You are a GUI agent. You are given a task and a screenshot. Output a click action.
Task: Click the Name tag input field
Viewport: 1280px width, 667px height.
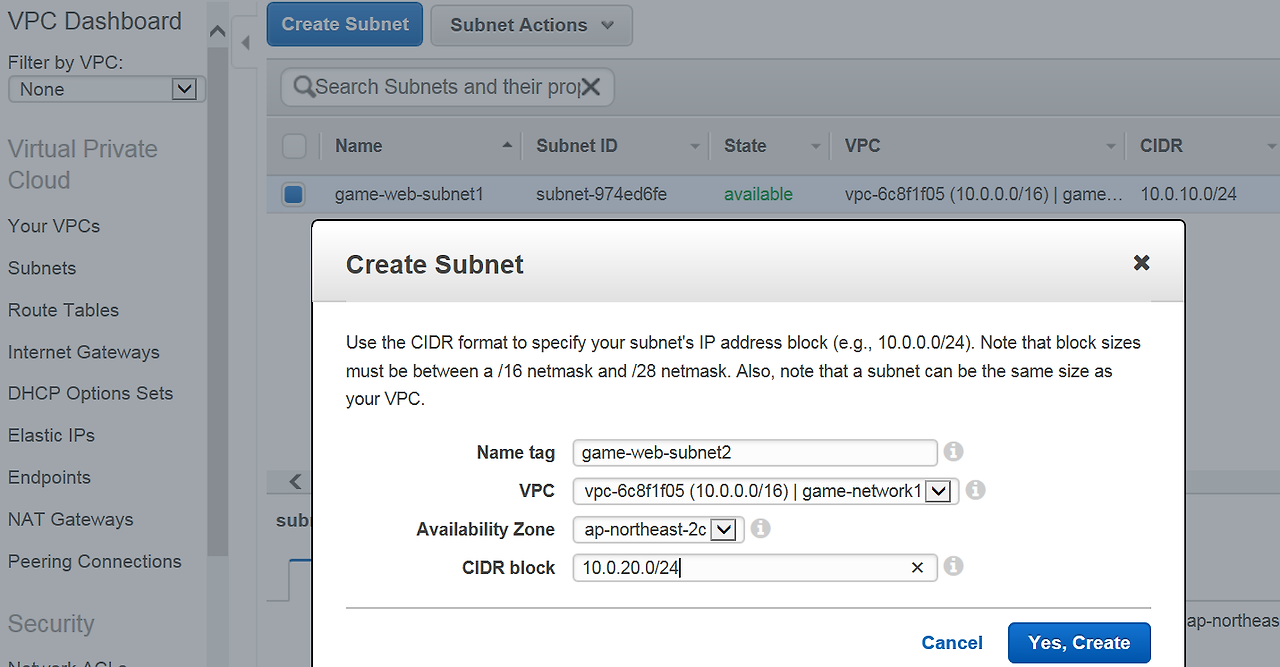pyautogui.click(x=755, y=453)
